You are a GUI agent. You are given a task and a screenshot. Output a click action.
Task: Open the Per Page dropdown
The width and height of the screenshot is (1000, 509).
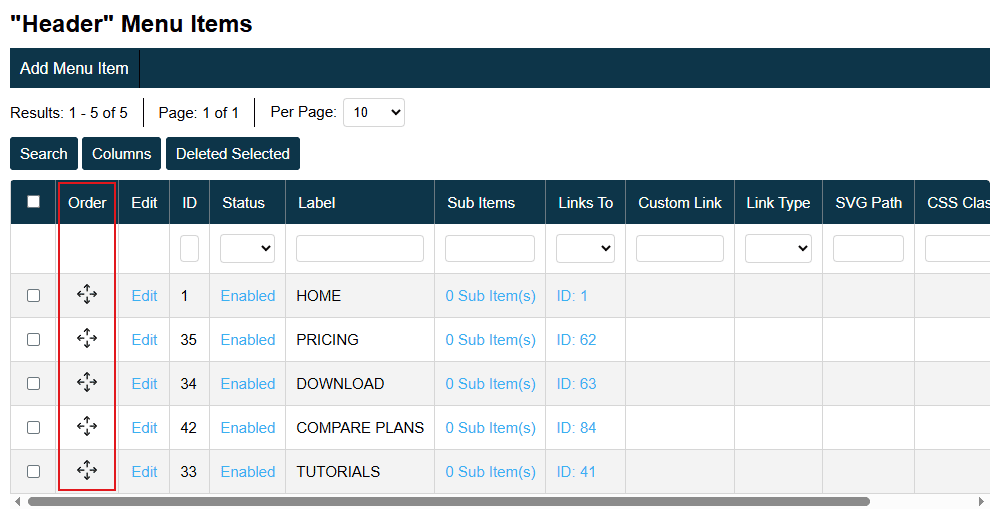coord(374,112)
